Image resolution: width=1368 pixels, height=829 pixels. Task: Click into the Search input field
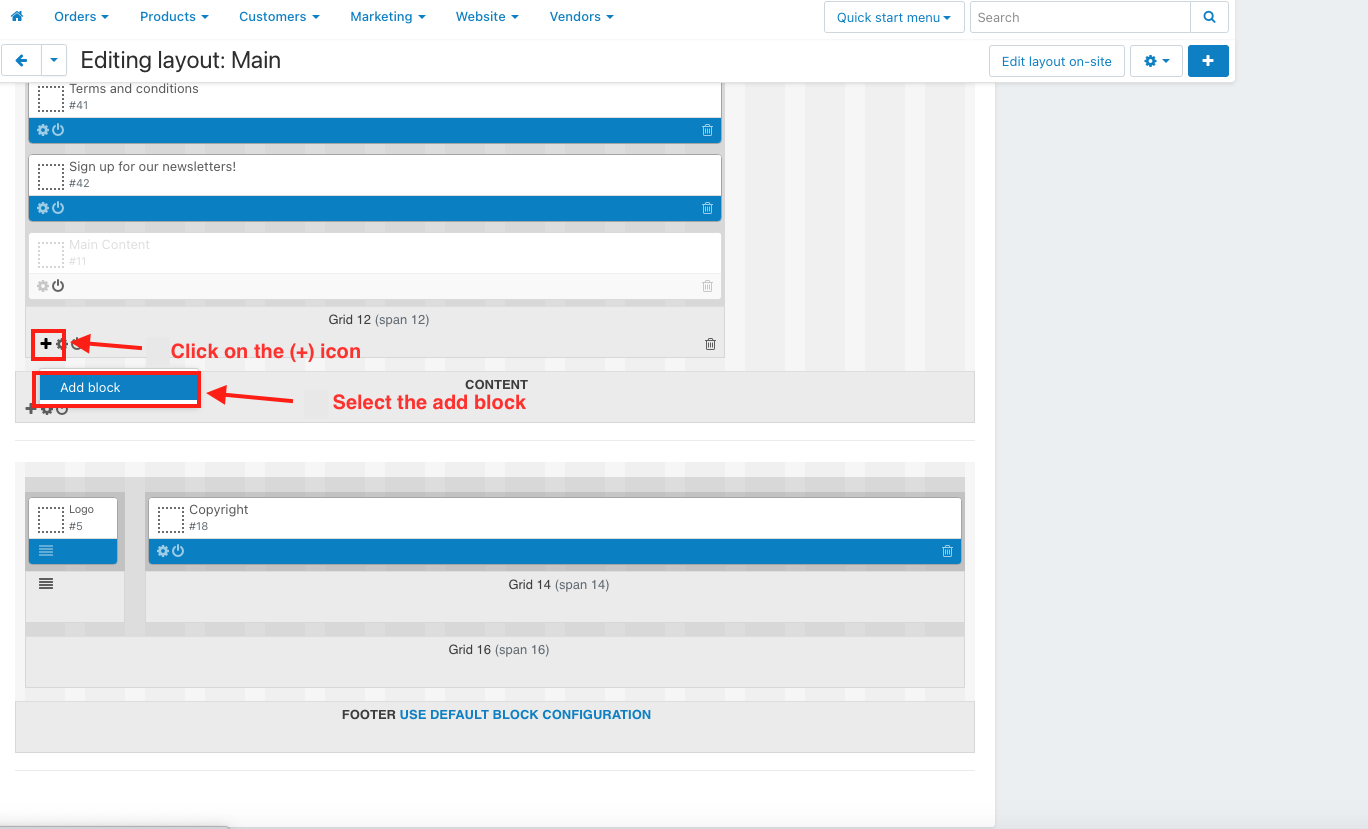point(1080,17)
